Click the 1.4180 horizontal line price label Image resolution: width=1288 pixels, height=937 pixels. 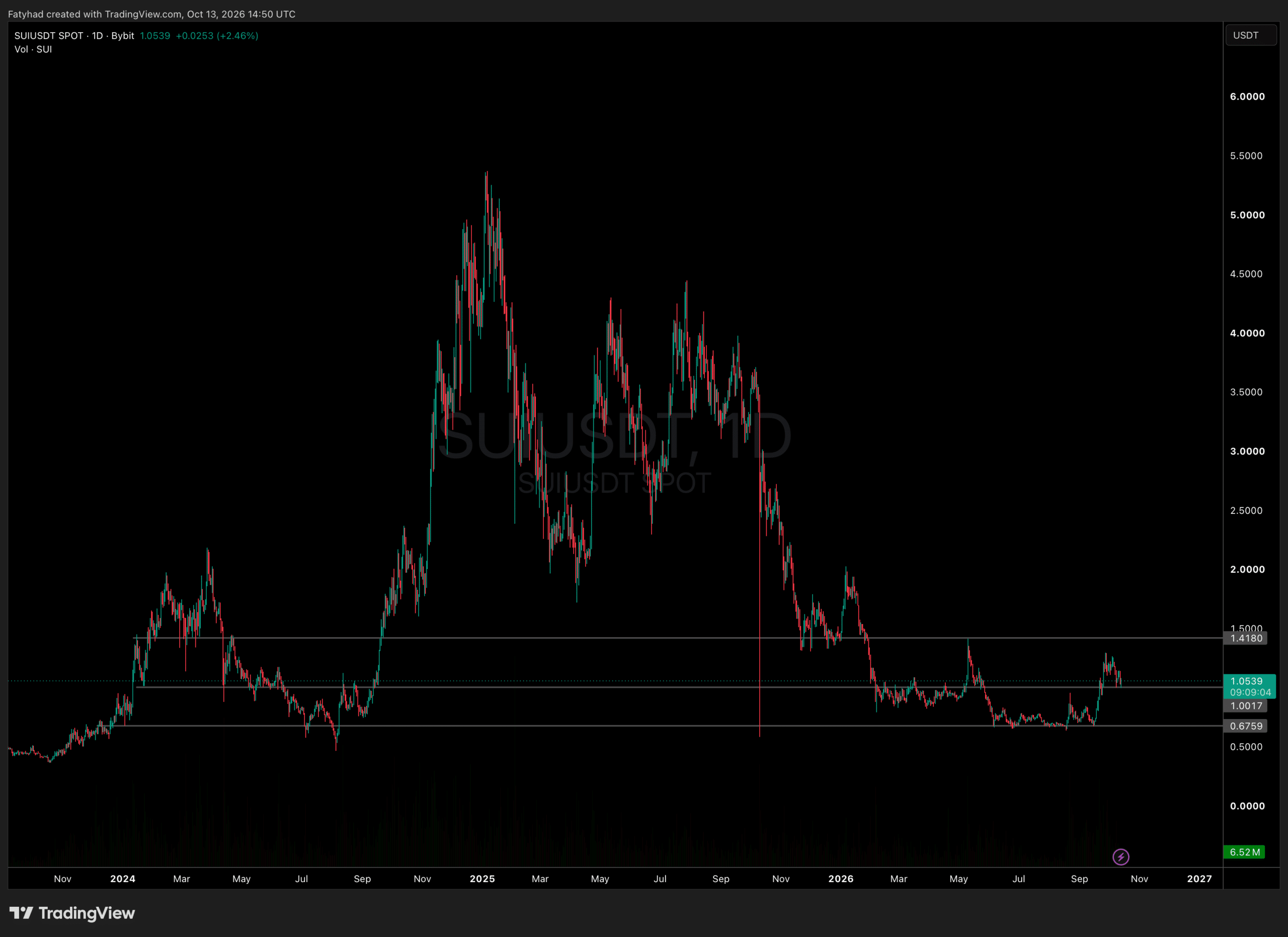click(1245, 638)
